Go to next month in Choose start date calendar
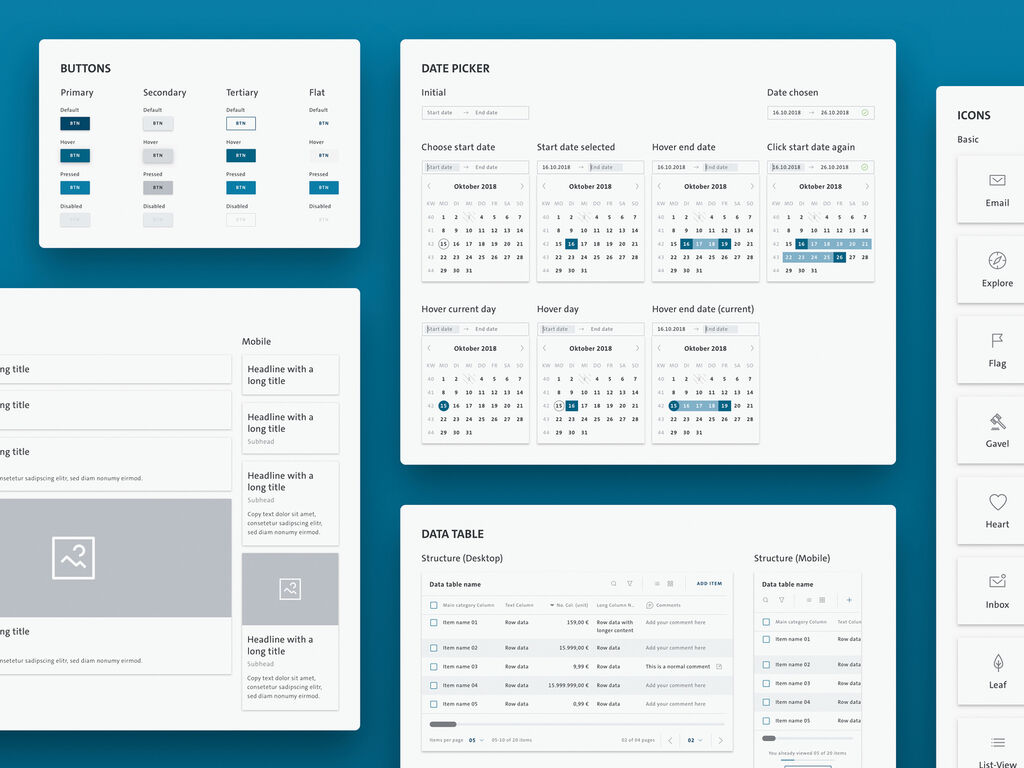 521,186
